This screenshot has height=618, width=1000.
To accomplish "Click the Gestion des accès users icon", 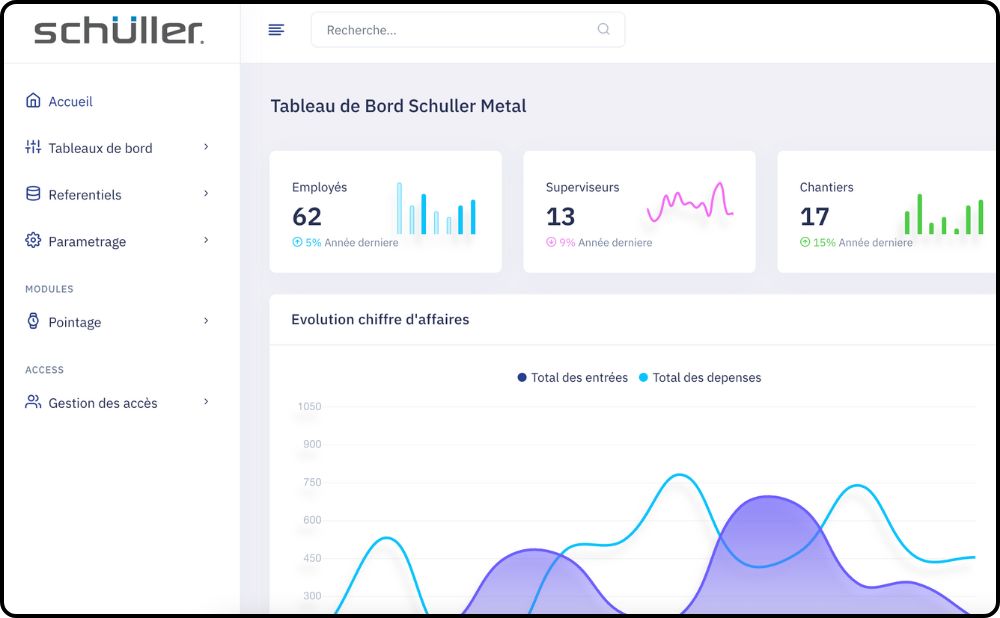I will point(31,402).
